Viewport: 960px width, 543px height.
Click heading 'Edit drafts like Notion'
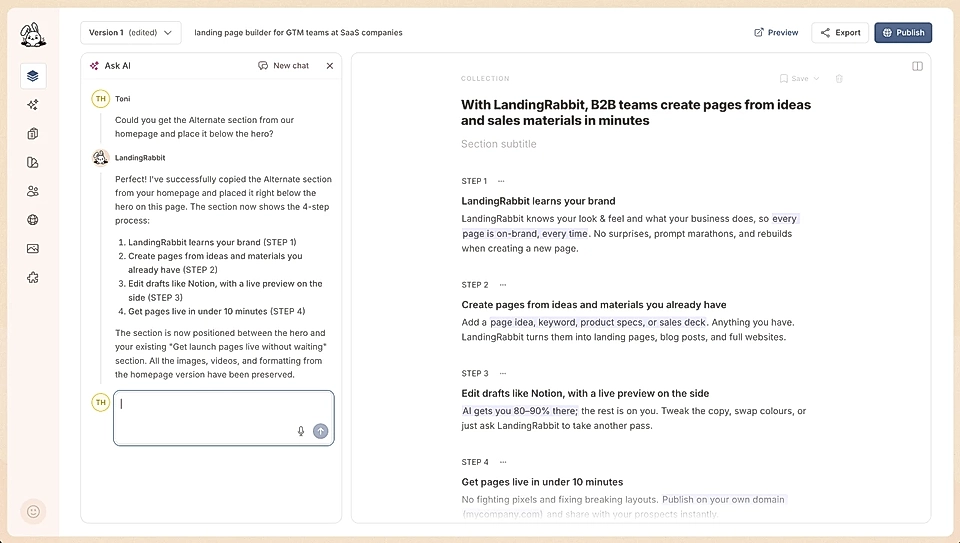(x=585, y=393)
